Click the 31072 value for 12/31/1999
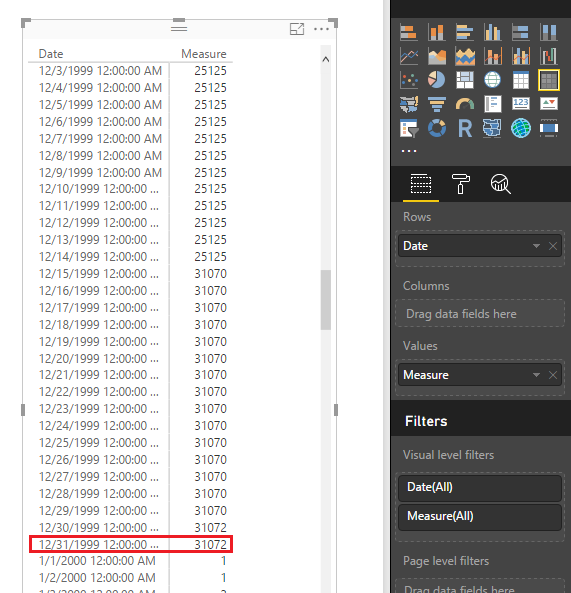The image size is (571, 593). [x=210, y=545]
